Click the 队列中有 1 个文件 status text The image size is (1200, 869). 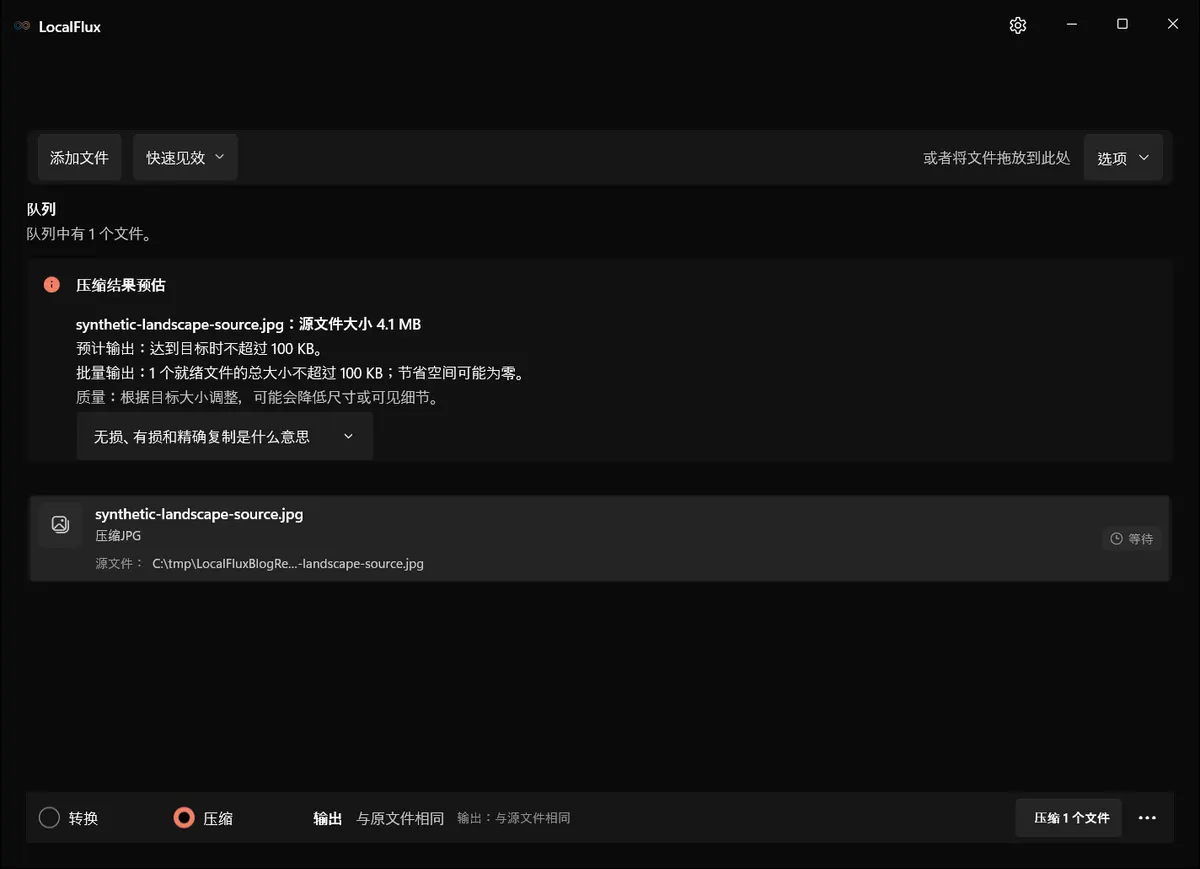88,234
